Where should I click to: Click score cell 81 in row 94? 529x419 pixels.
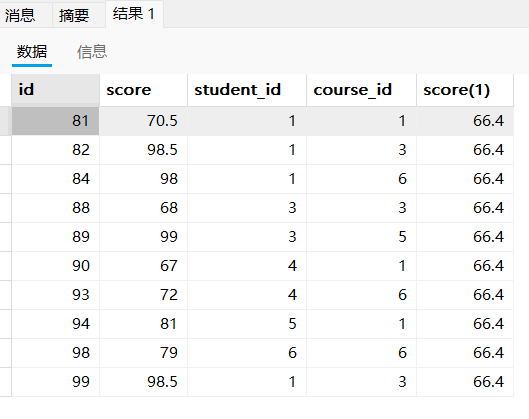143,324
